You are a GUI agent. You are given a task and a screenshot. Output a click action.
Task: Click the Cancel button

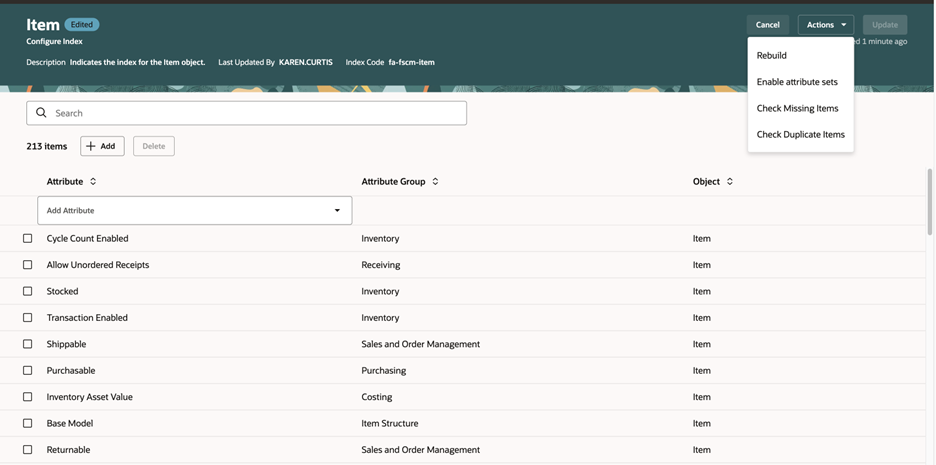click(x=768, y=25)
